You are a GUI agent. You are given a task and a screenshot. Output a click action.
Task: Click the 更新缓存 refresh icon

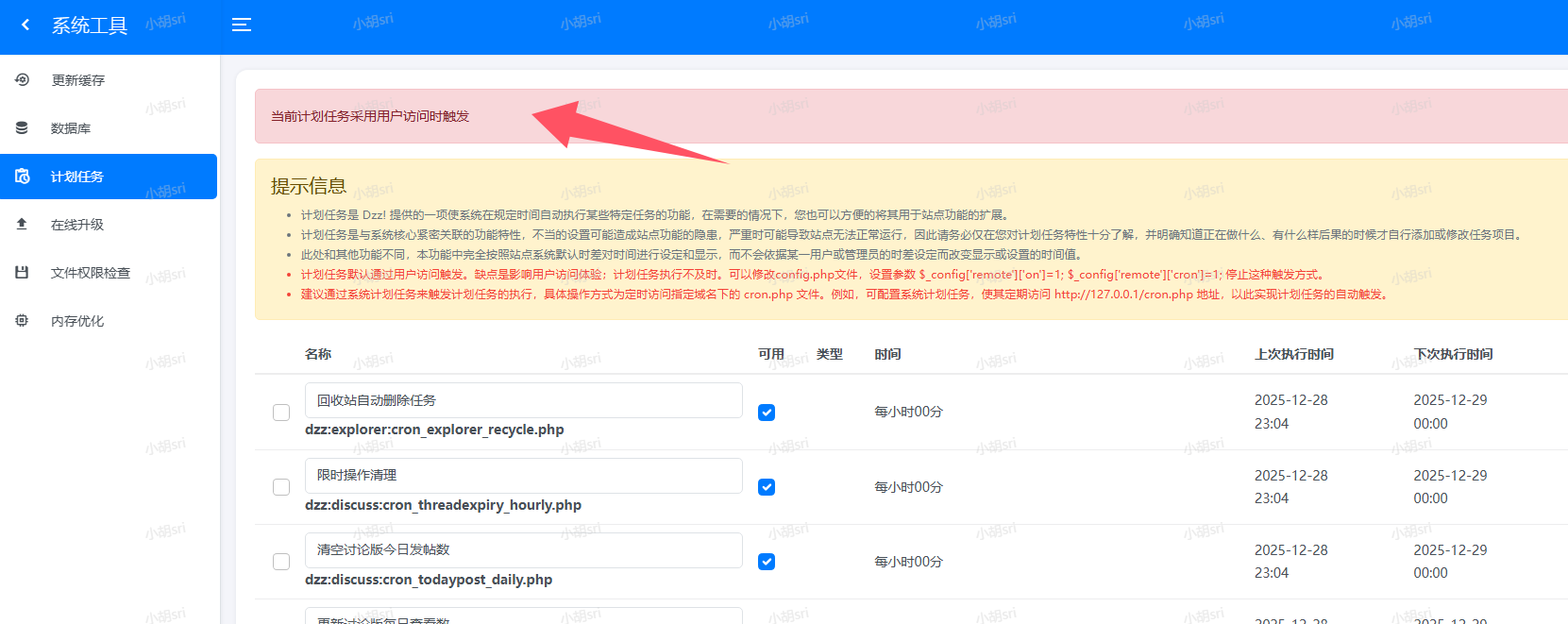point(22,80)
